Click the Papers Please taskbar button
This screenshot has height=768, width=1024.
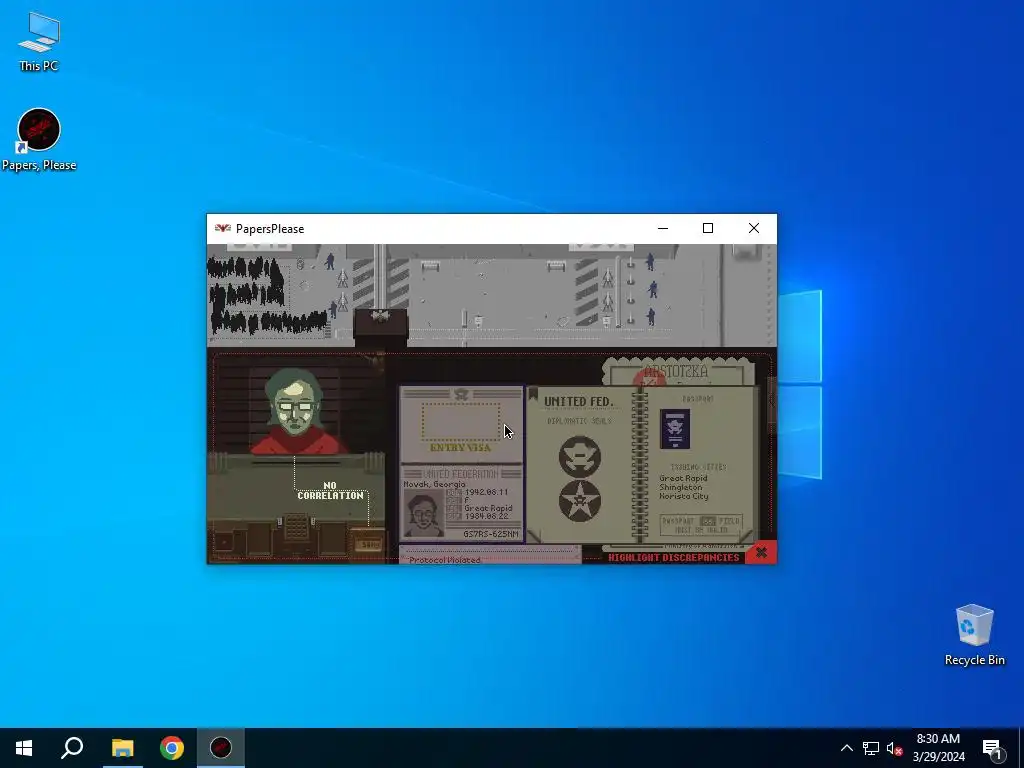coord(221,748)
